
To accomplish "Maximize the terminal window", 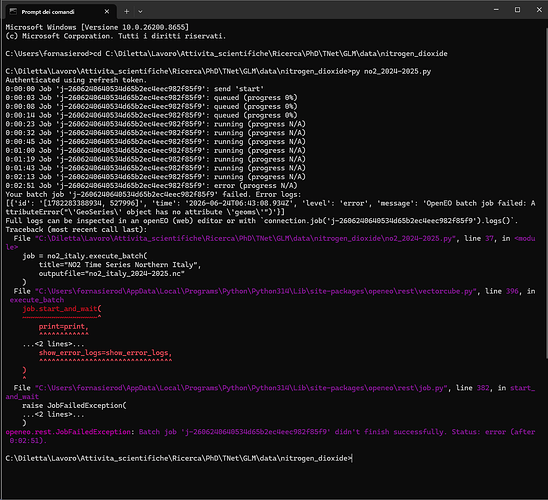I will pyautogui.click(x=518, y=10).
